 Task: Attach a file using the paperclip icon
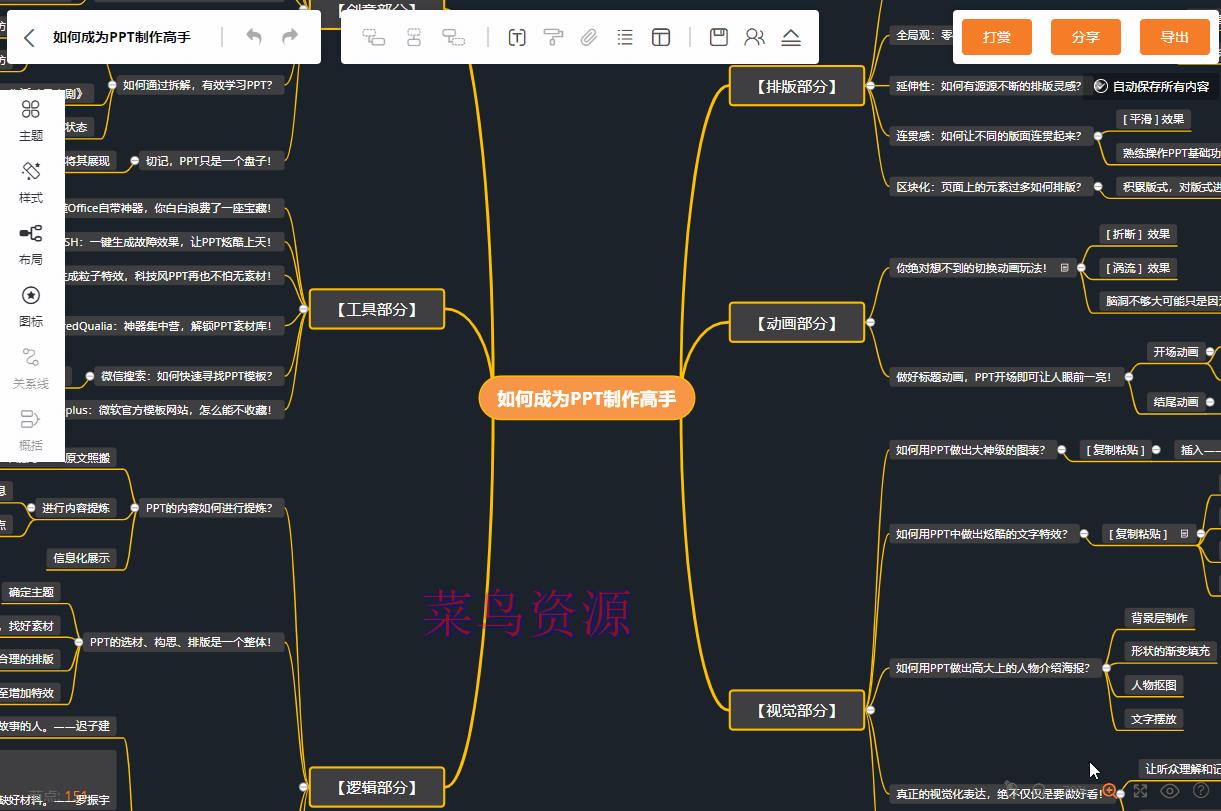[589, 37]
